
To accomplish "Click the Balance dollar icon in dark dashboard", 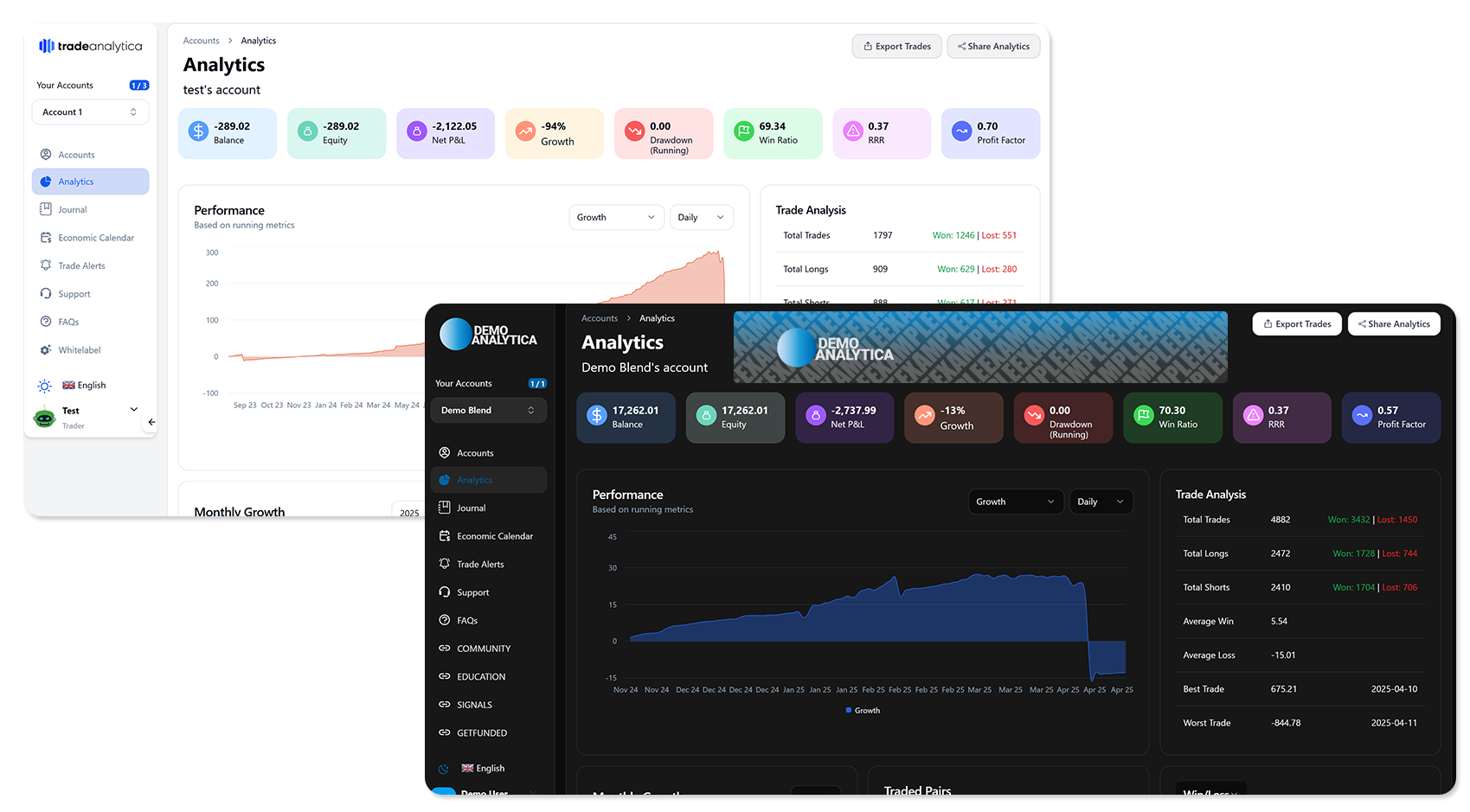I will pos(597,416).
